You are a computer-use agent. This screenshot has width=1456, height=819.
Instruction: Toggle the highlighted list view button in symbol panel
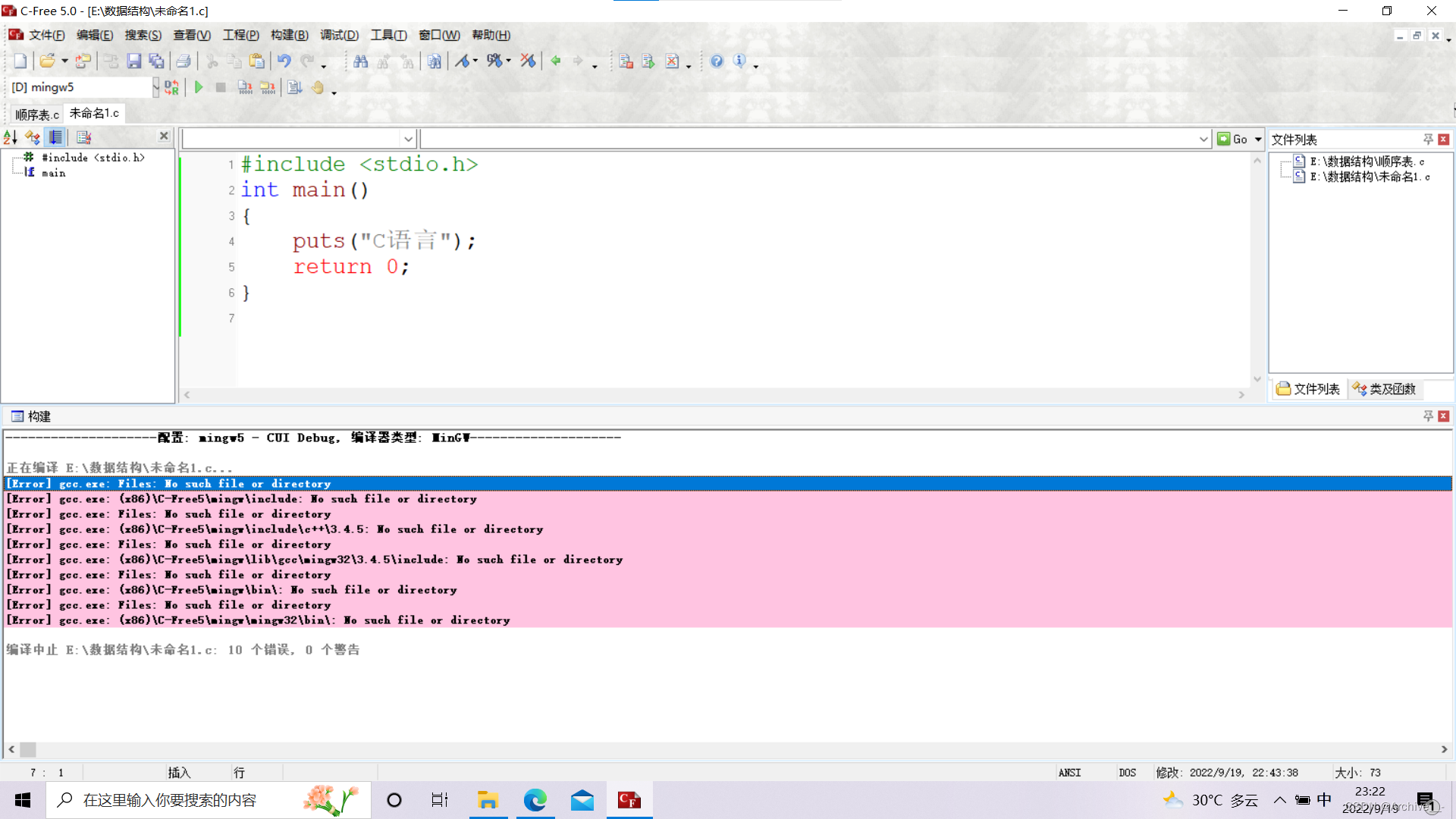point(55,137)
